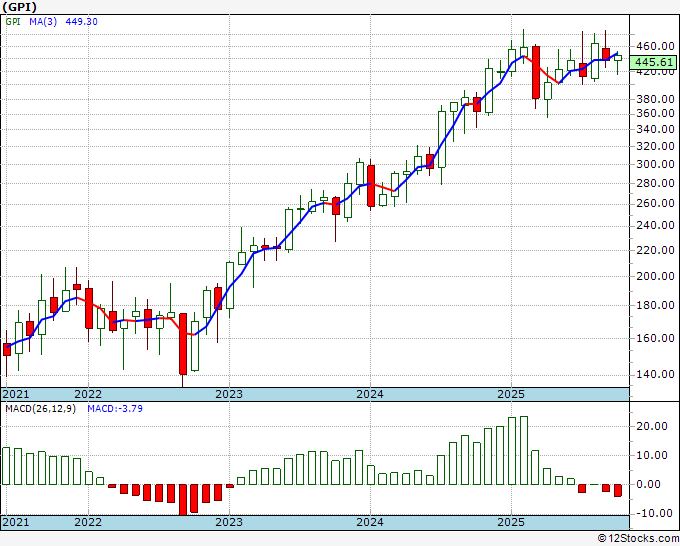Click the 320.00 price axis label
This screenshot has width=680, height=546.
[x=655, y=146]
